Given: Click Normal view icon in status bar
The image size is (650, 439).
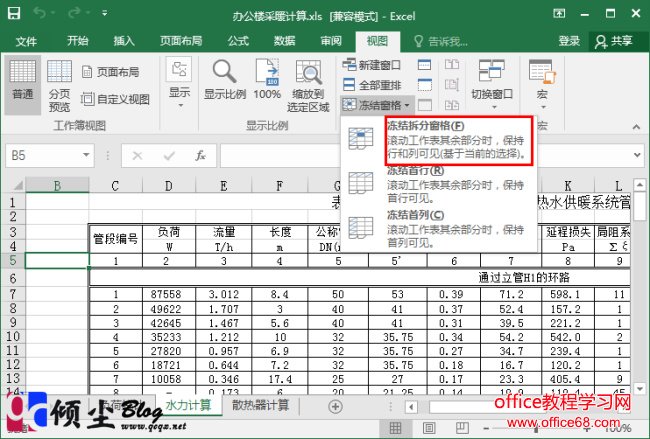Looking at the screenshot, I should [395, 428].
